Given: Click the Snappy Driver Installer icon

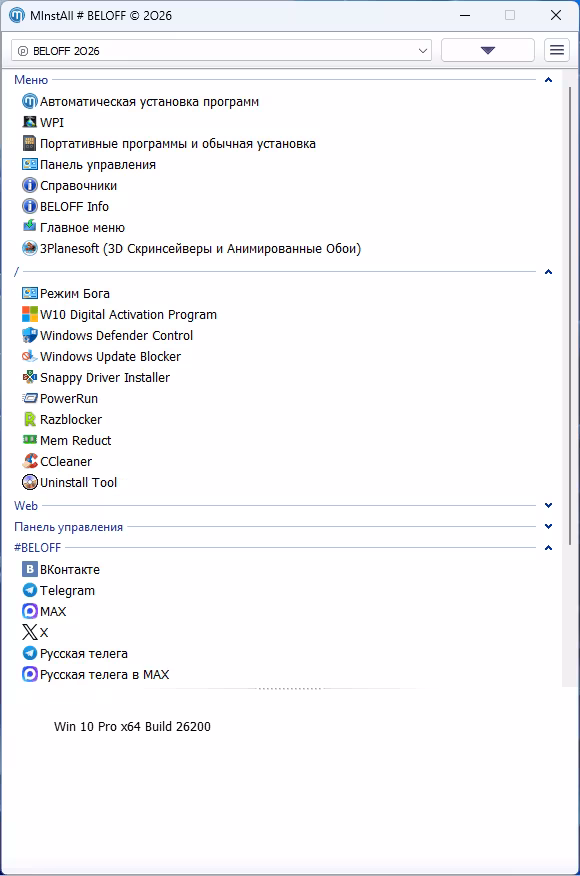Looking at the screenshot, I should (x=30, y=378).
